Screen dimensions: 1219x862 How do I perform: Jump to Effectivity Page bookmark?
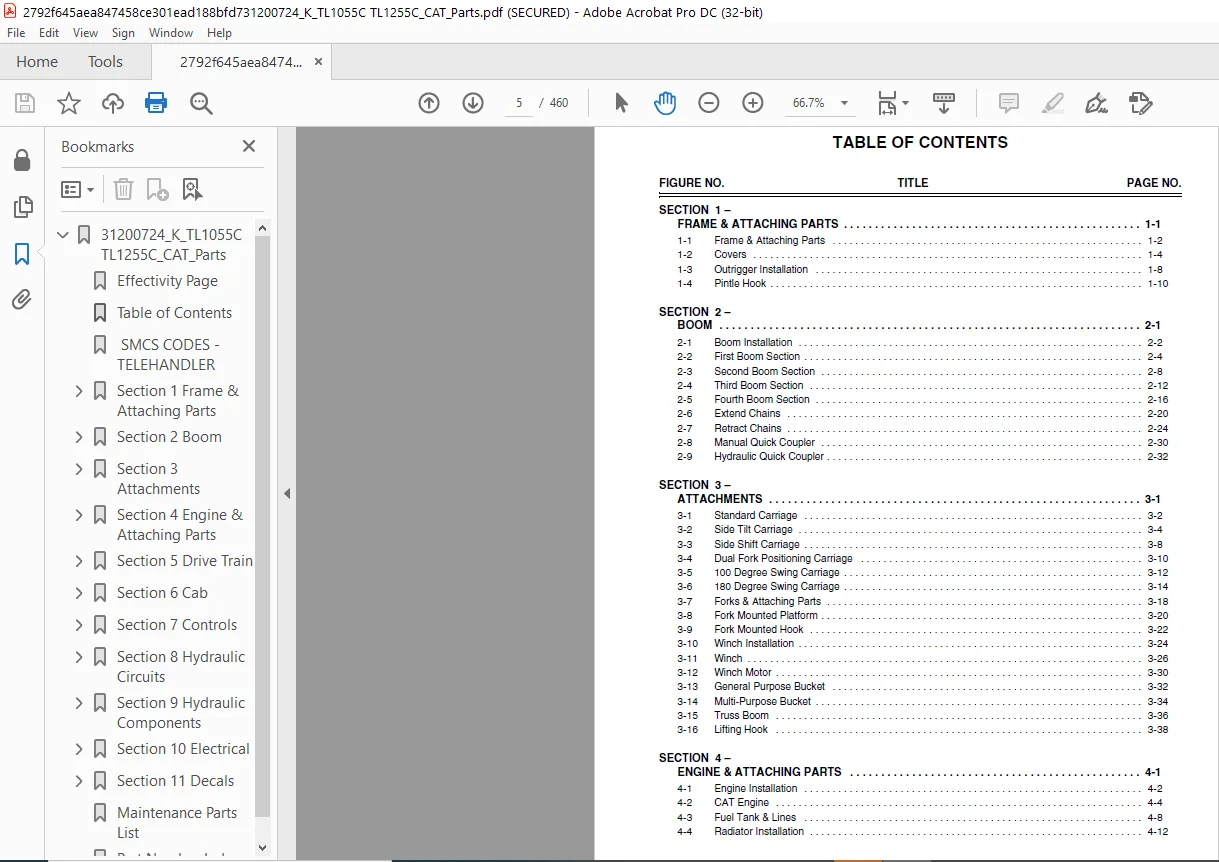[167, 281]
